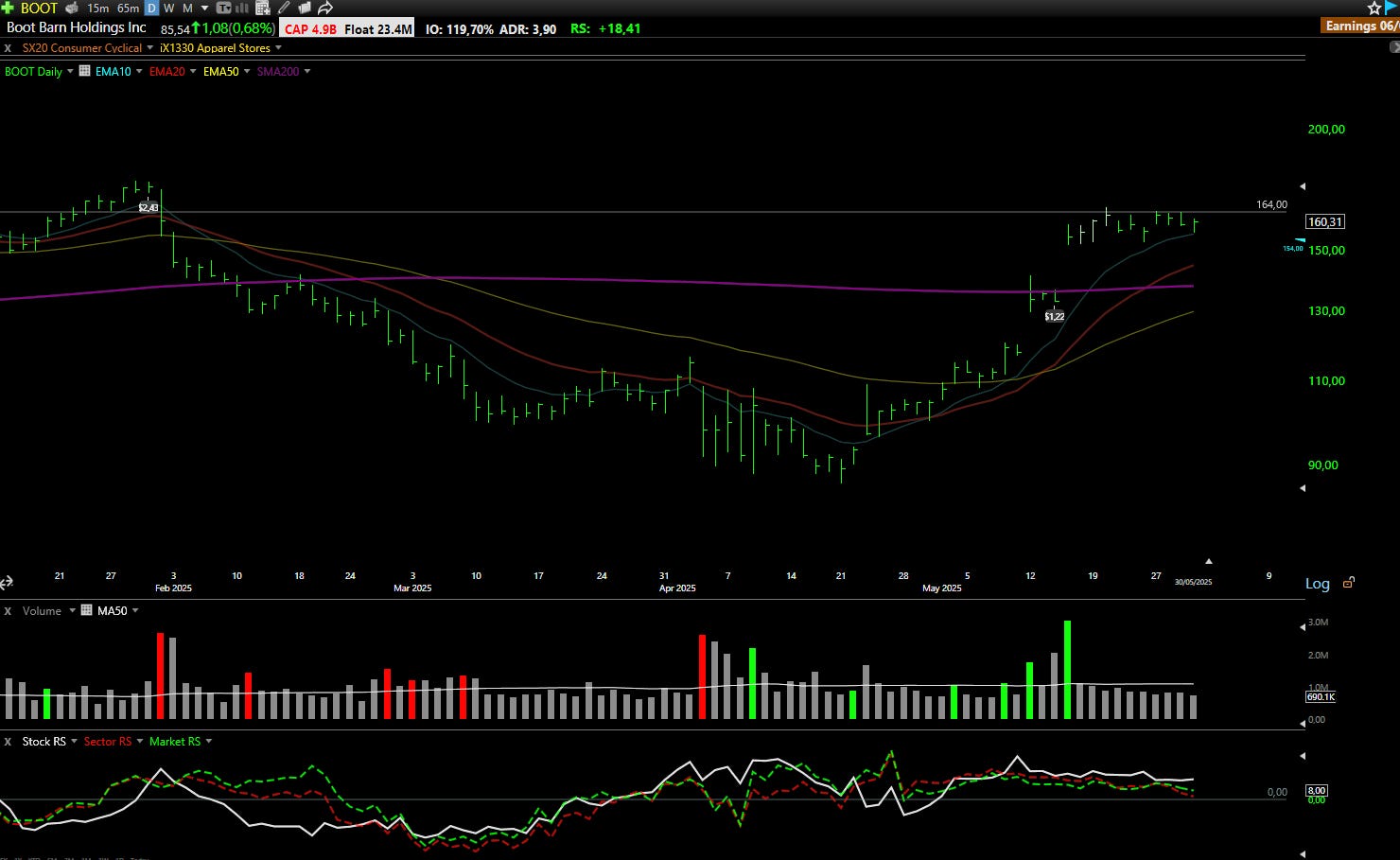Click the 164,00 horizontal line label
The image size is (1400, 860).
point(1271,204)
